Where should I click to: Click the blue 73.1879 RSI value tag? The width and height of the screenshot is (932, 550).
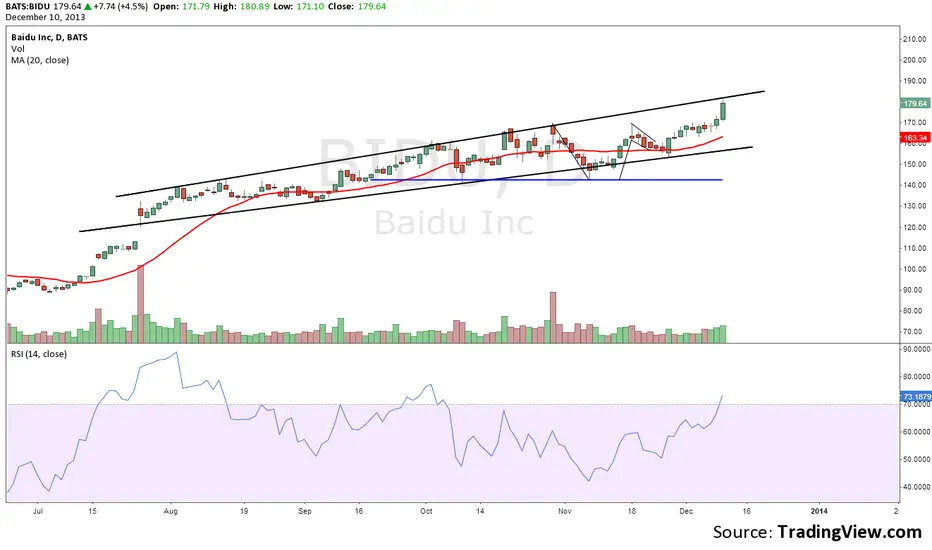(x=917, y=397)
